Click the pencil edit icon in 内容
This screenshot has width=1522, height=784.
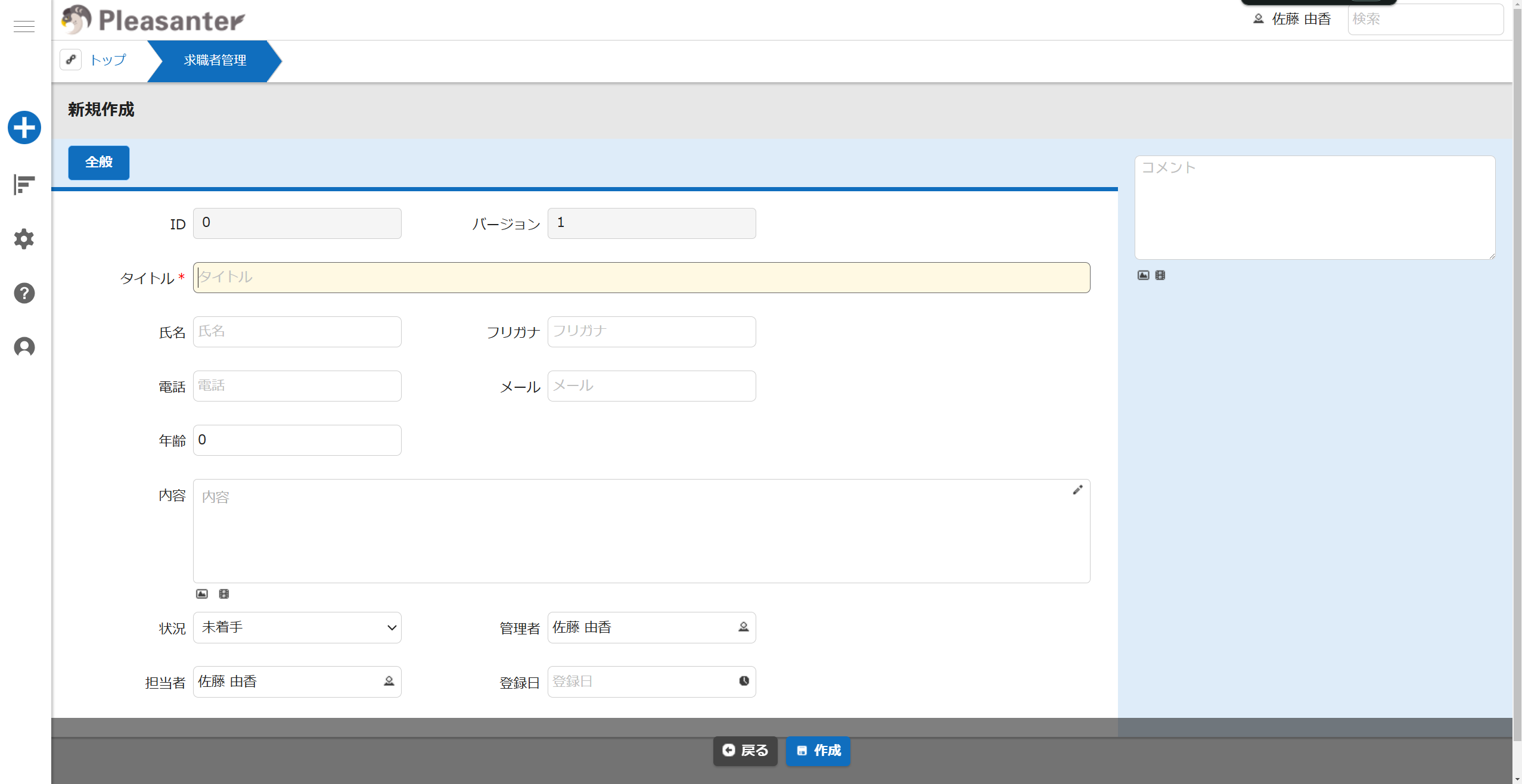(1077, 490)
